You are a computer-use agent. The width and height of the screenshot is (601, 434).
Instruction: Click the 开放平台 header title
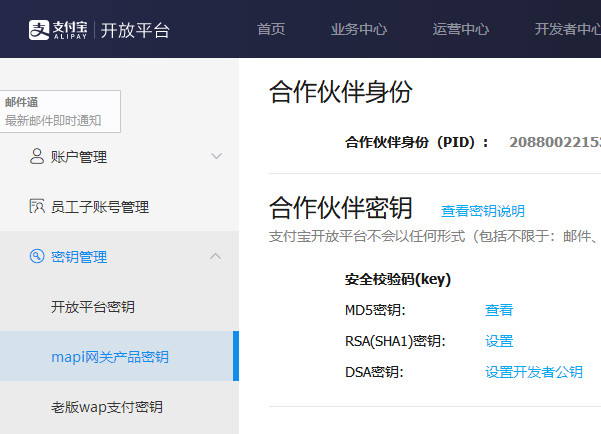point(137,30)
